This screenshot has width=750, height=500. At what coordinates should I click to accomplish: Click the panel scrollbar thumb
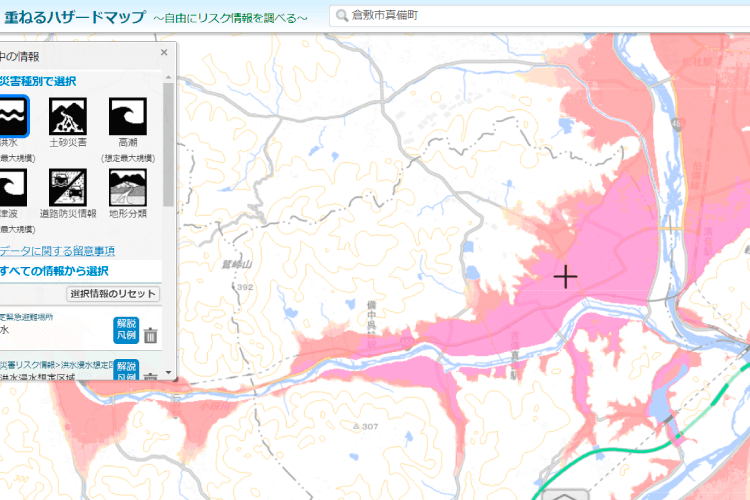(x=168, y=144)
